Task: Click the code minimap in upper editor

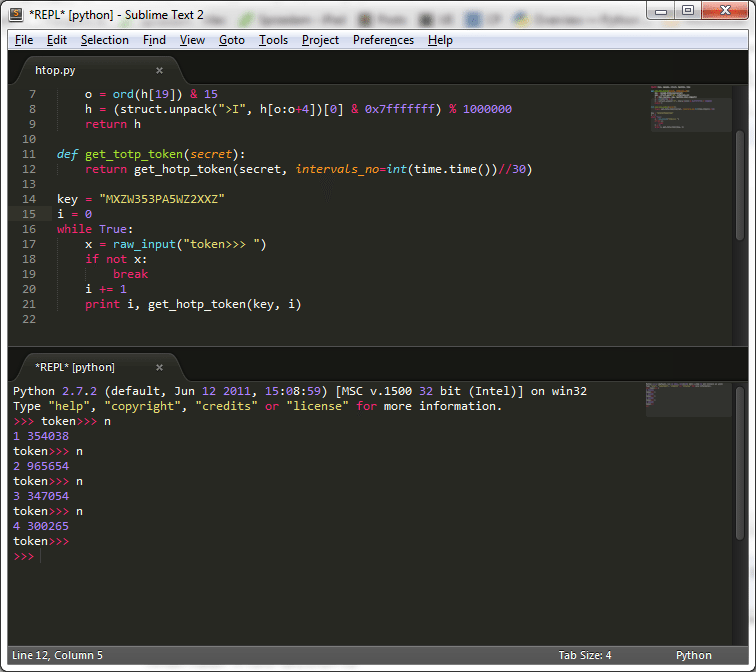Action: 688,110
